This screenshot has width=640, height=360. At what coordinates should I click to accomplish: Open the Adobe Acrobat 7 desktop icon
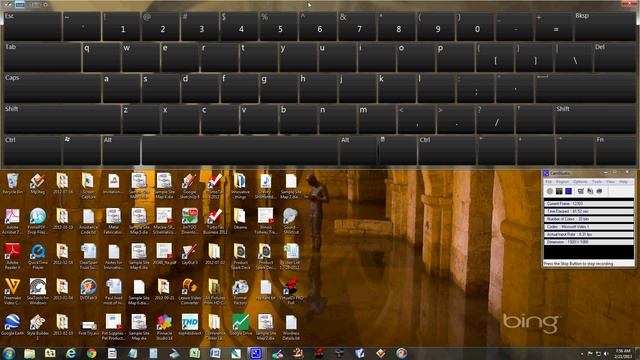tap(13, 221)
